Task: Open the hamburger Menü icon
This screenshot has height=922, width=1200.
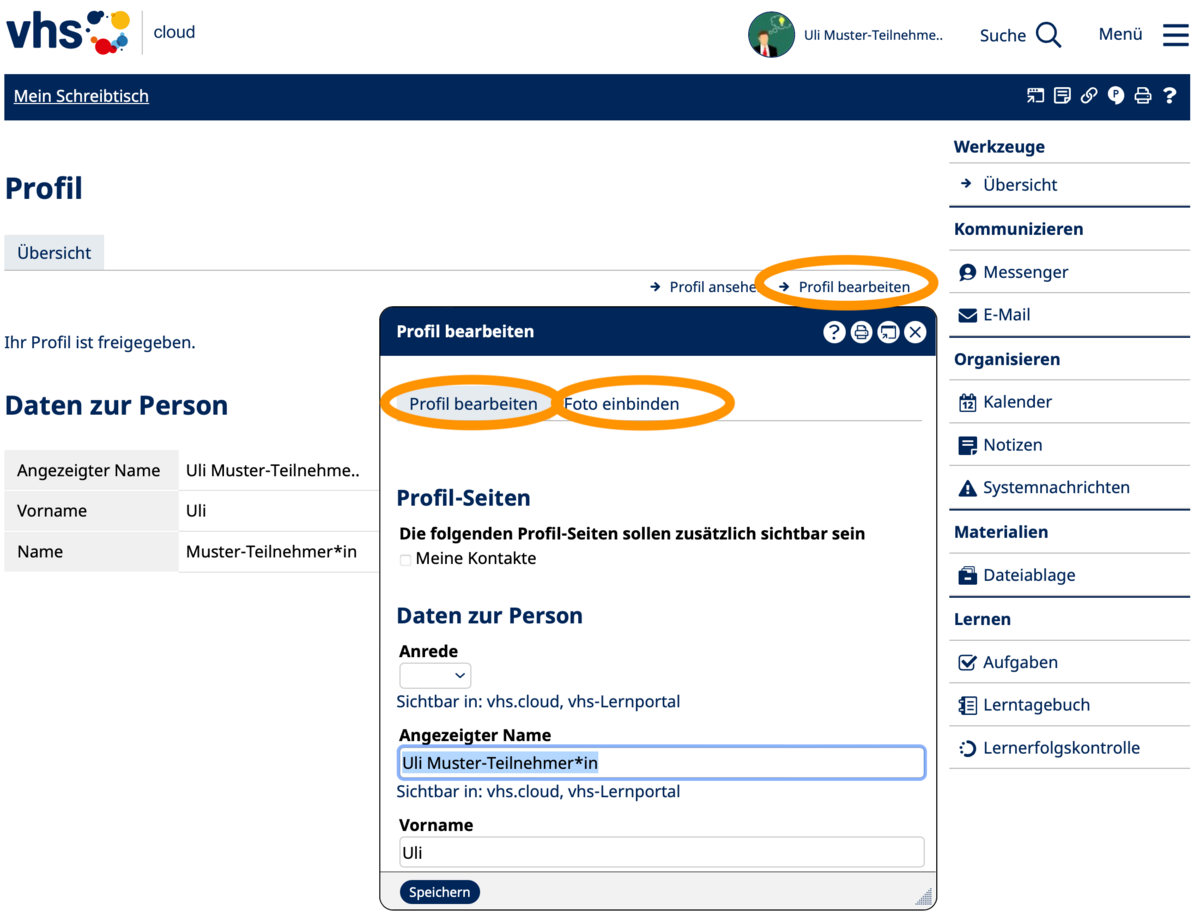Action: point(1175,35)
